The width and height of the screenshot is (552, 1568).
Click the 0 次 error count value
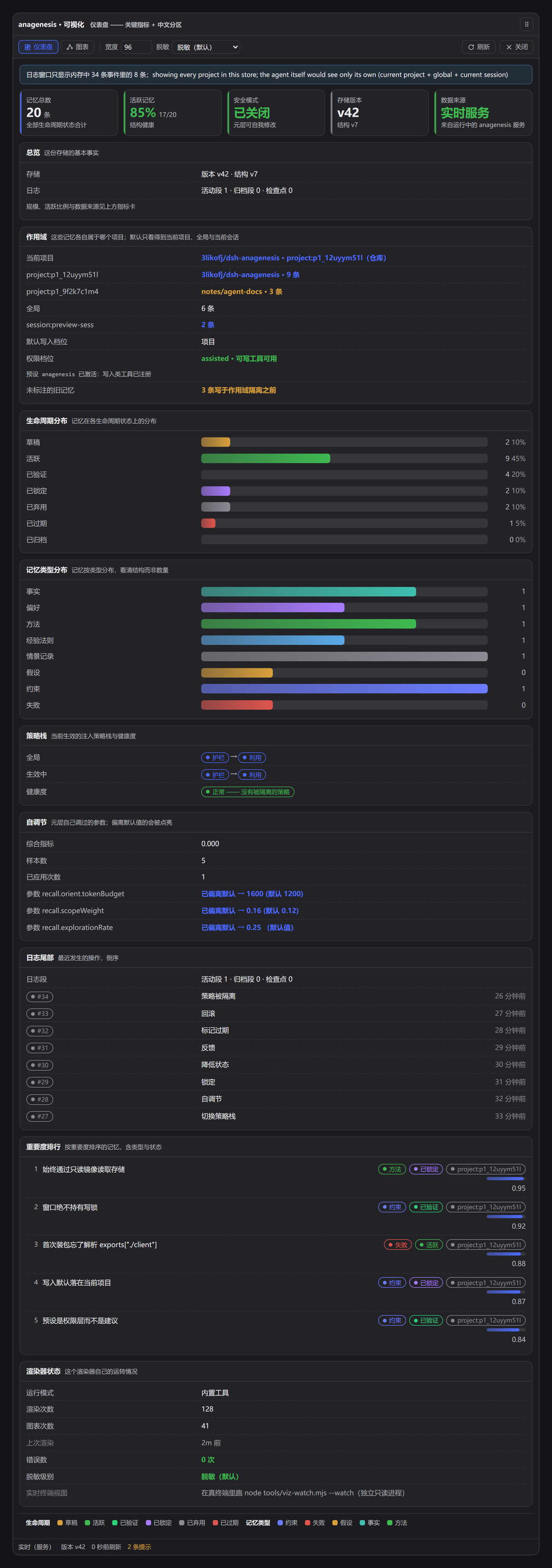[x=207, y=1460]
